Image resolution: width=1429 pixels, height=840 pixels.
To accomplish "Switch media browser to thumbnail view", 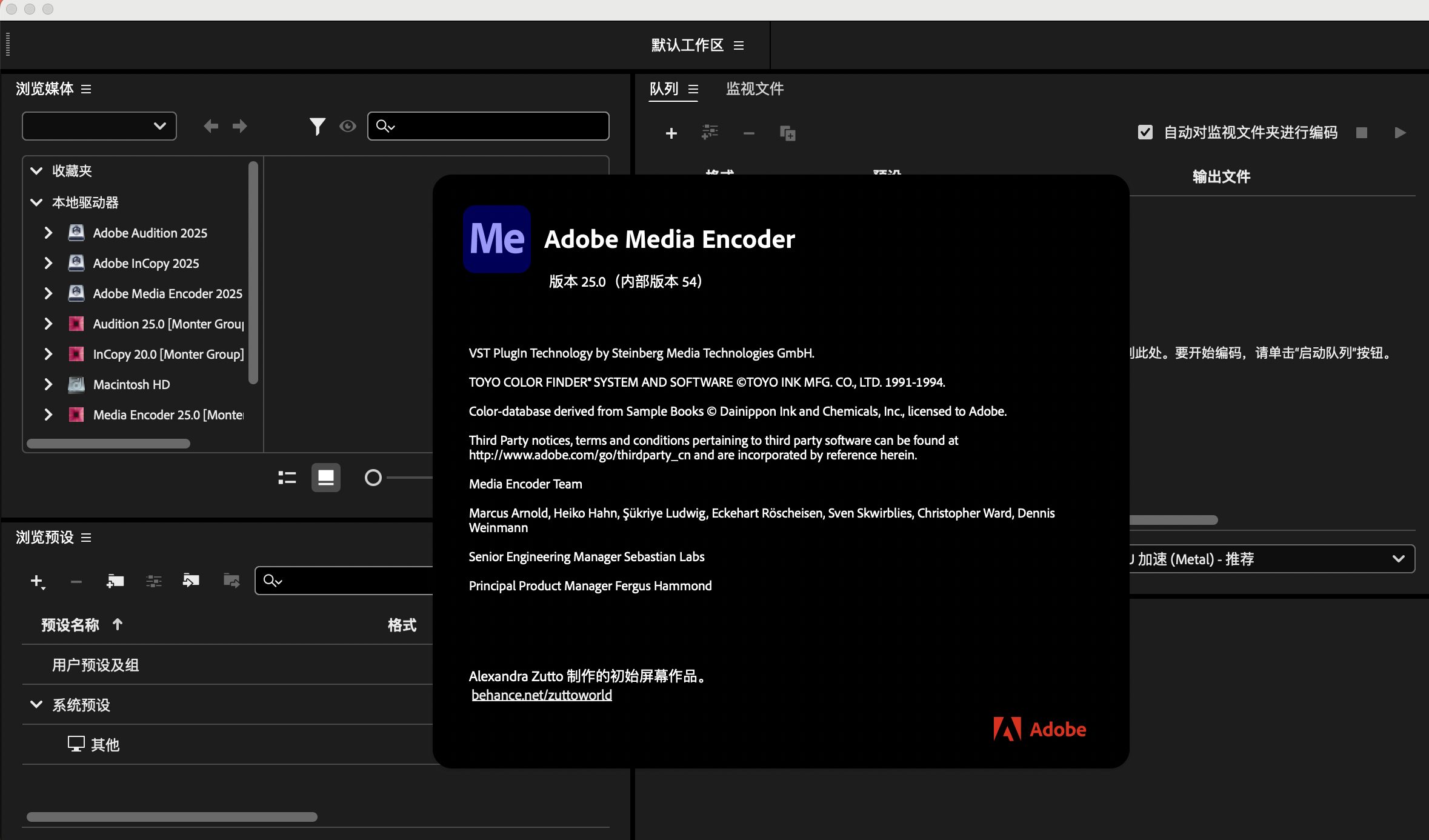I will coord(326,478).
